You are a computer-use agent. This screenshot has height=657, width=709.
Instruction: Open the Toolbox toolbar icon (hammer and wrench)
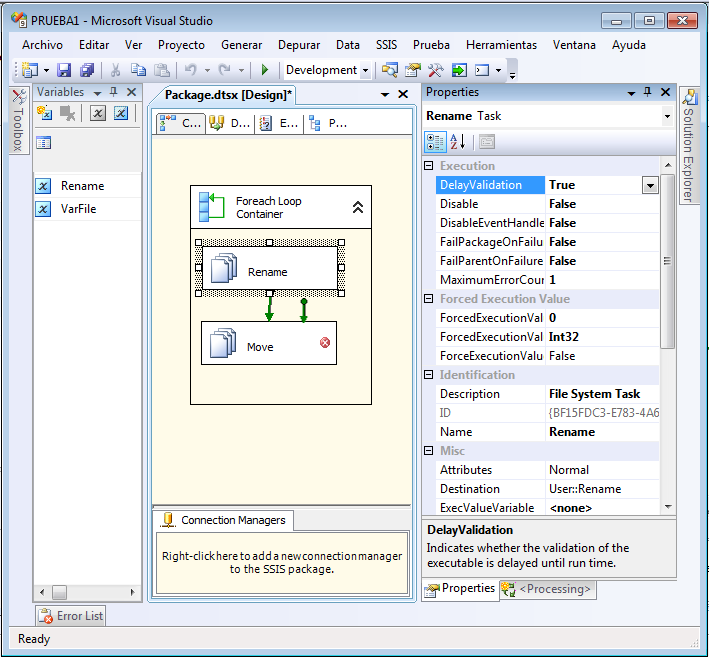435,70
